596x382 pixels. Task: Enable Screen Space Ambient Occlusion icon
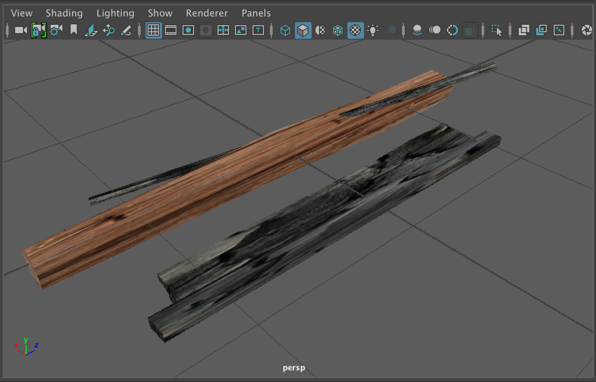tap(417, 30)
